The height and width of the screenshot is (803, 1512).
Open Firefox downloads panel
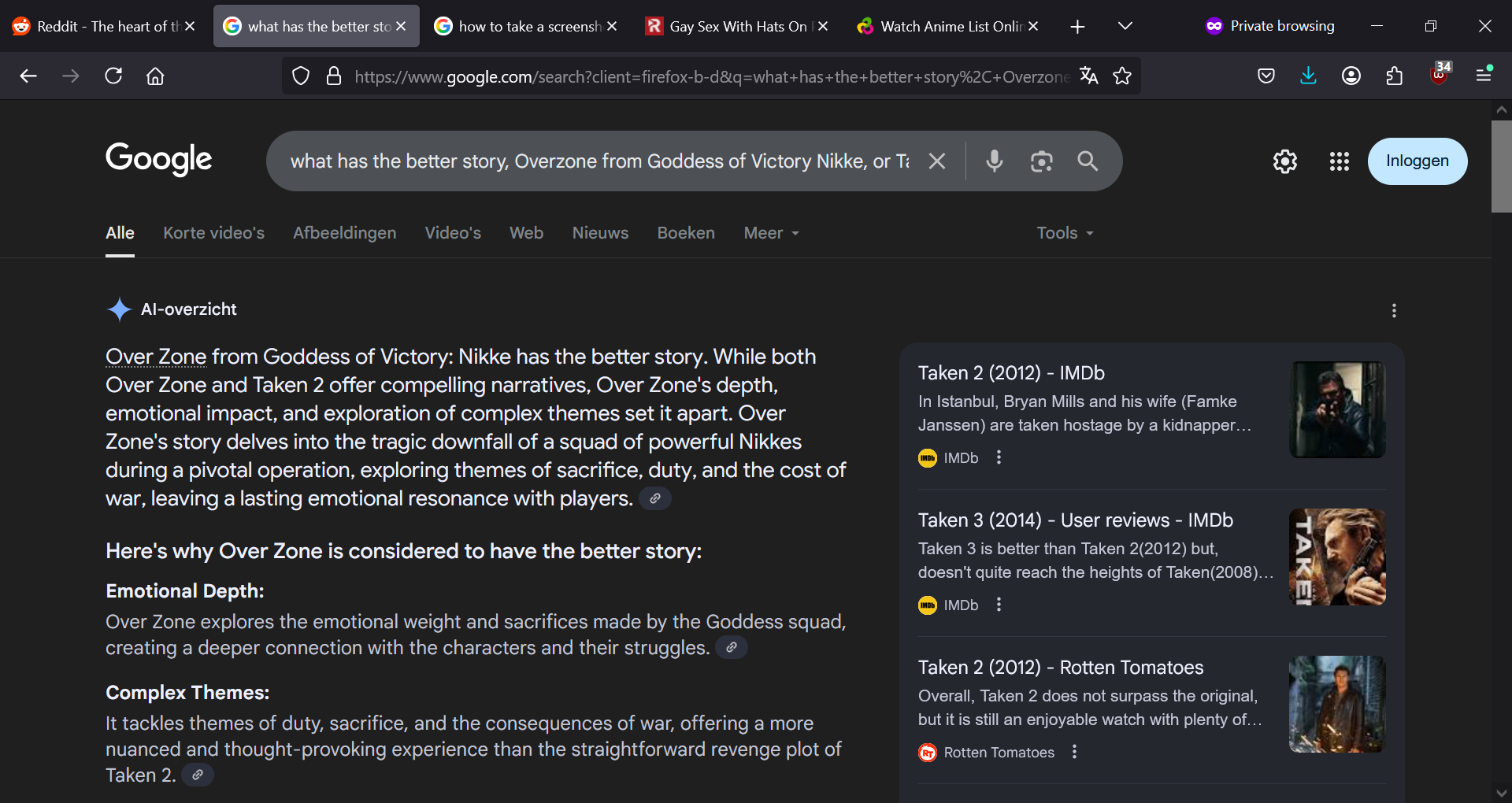1308,76
